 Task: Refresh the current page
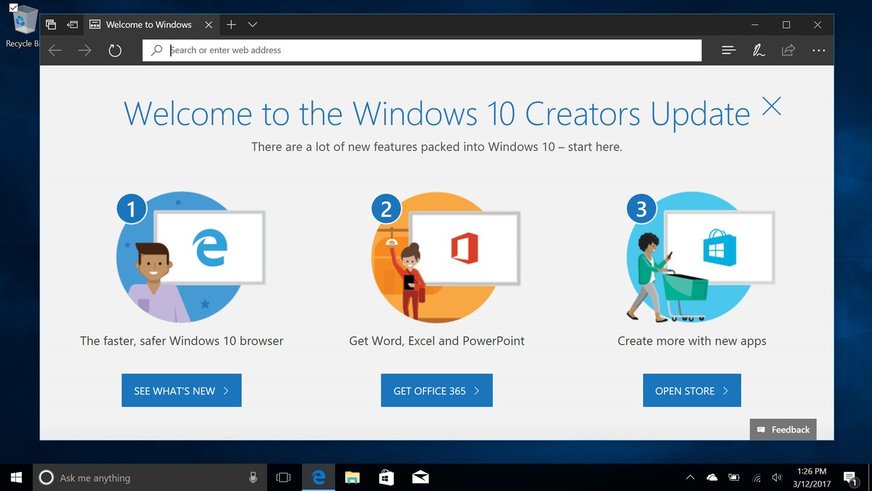coord(115,50)
